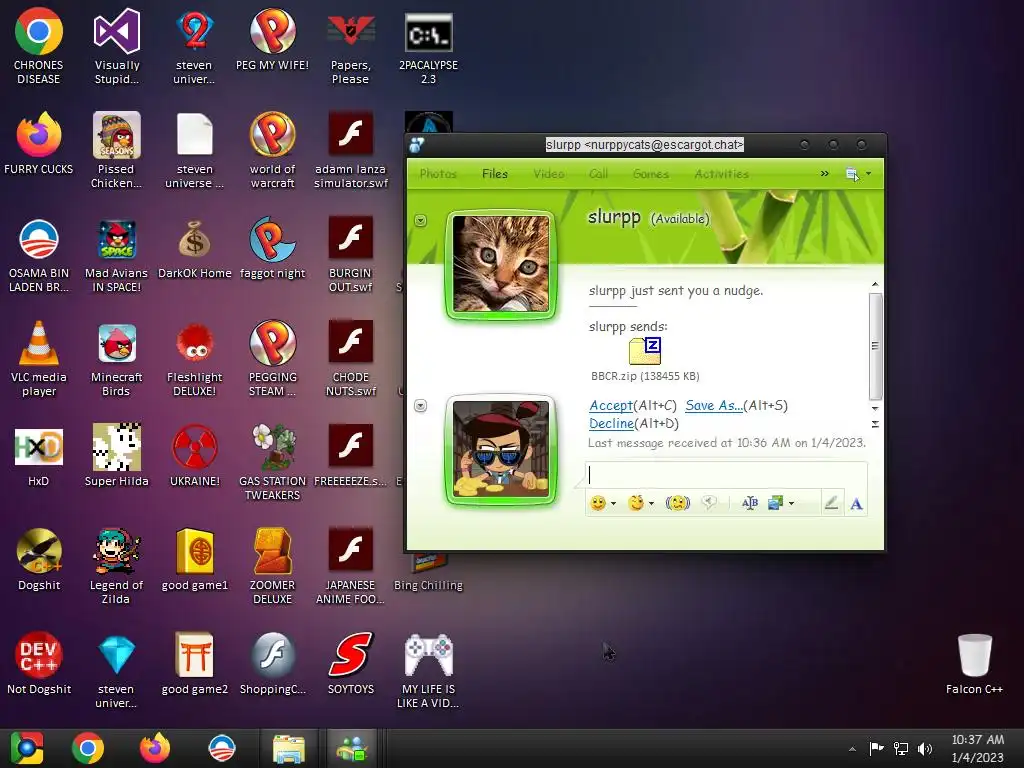Image resolution: width=1024 pixels, height=768 pixels.
Task: Open the volume control in tray
Action: click(x=925, y=749)
